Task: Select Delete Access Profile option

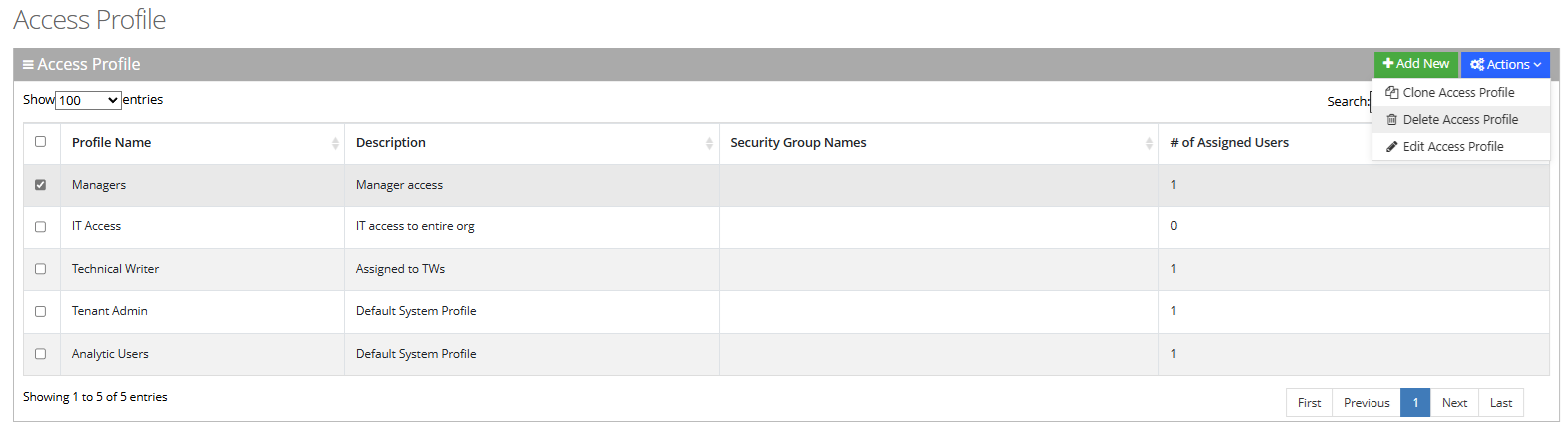Action: tap(1459, 119)
